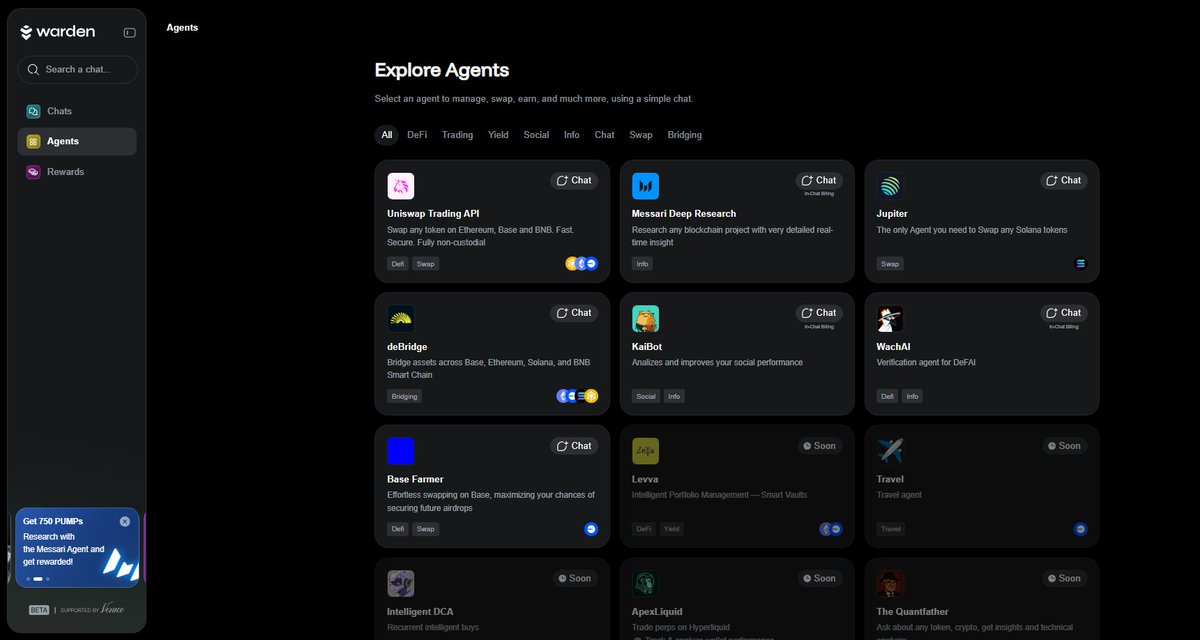The width and height of the screenshot is (1200, 640).
Task: Click Defi tag on WachAI card
Action: (x=888, y=396)
